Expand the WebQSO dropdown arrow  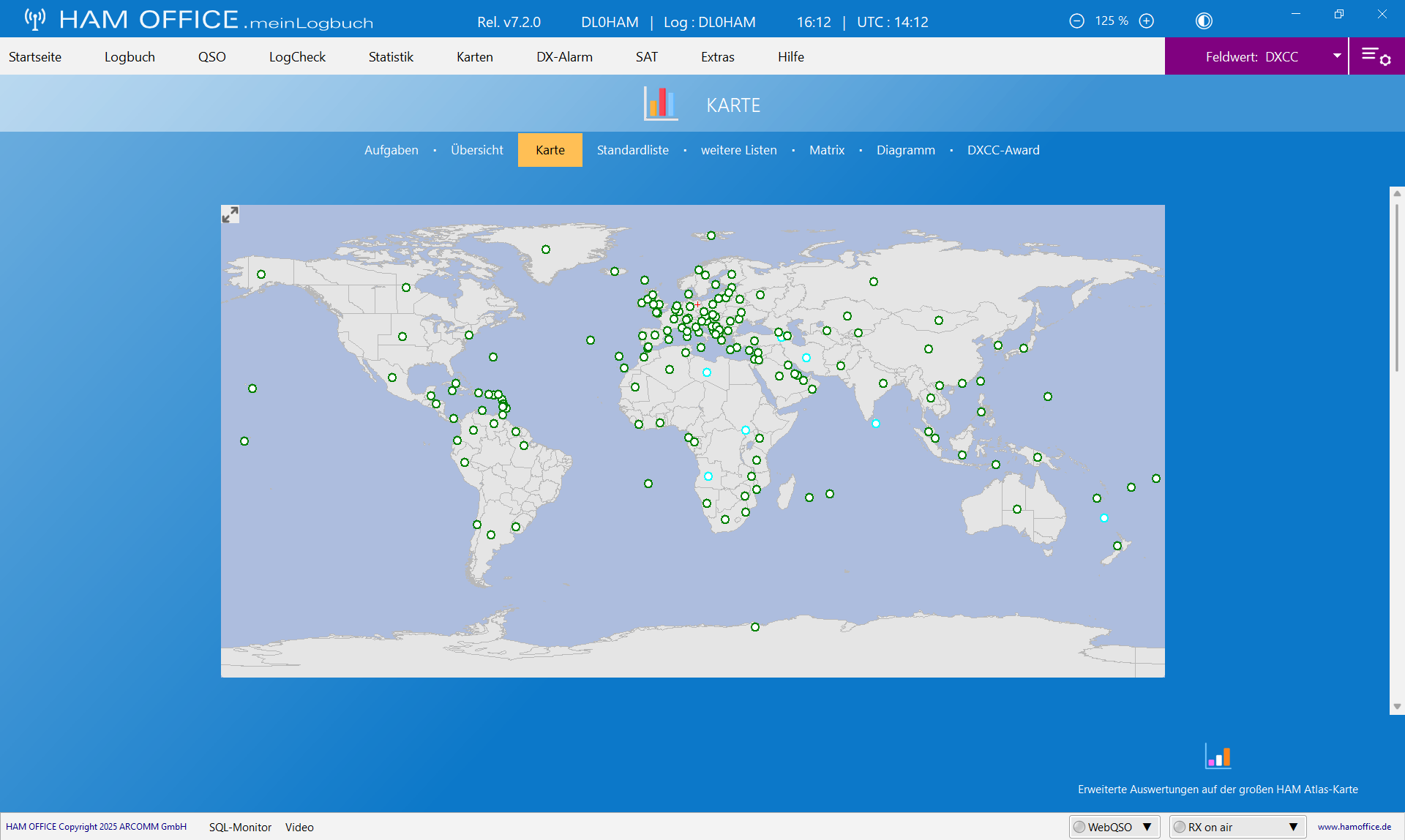[x=1147, y=827]
